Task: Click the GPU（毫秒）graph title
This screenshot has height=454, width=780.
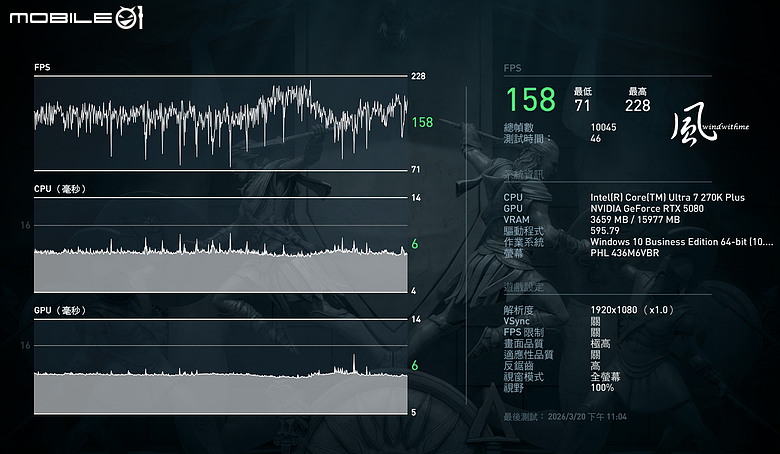Action: pyautogui.click(x=60, y=310)
